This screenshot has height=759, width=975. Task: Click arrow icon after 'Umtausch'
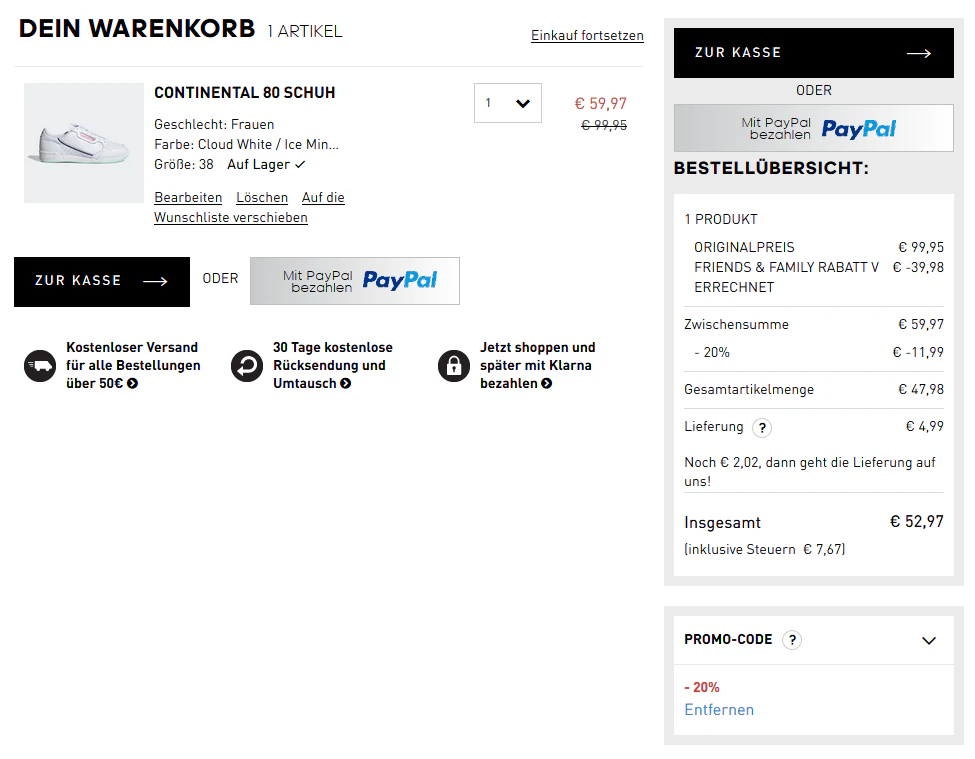coord(346,384)
